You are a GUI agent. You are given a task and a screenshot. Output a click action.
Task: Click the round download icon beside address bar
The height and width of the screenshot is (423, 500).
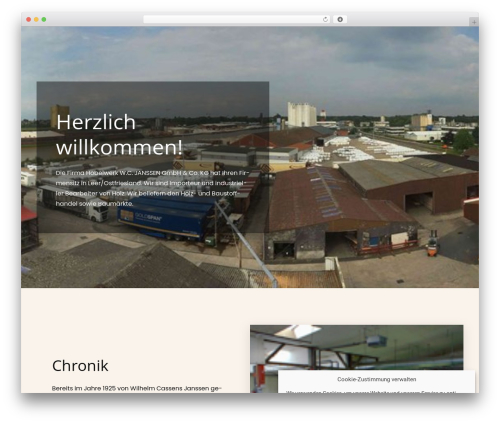click(340, 20)
